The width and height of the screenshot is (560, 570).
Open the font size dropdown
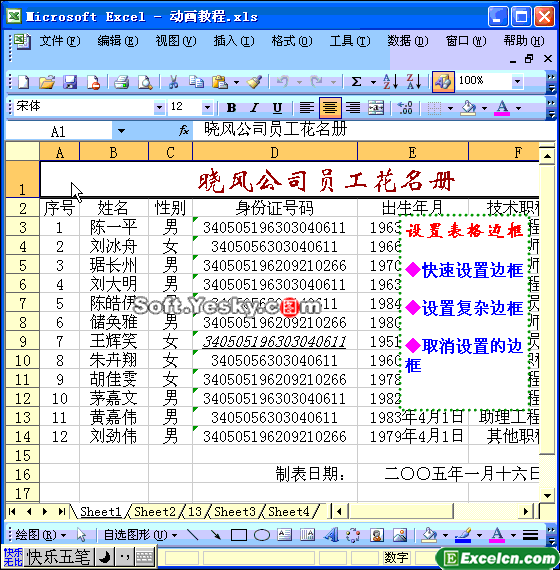pos(208,108)
